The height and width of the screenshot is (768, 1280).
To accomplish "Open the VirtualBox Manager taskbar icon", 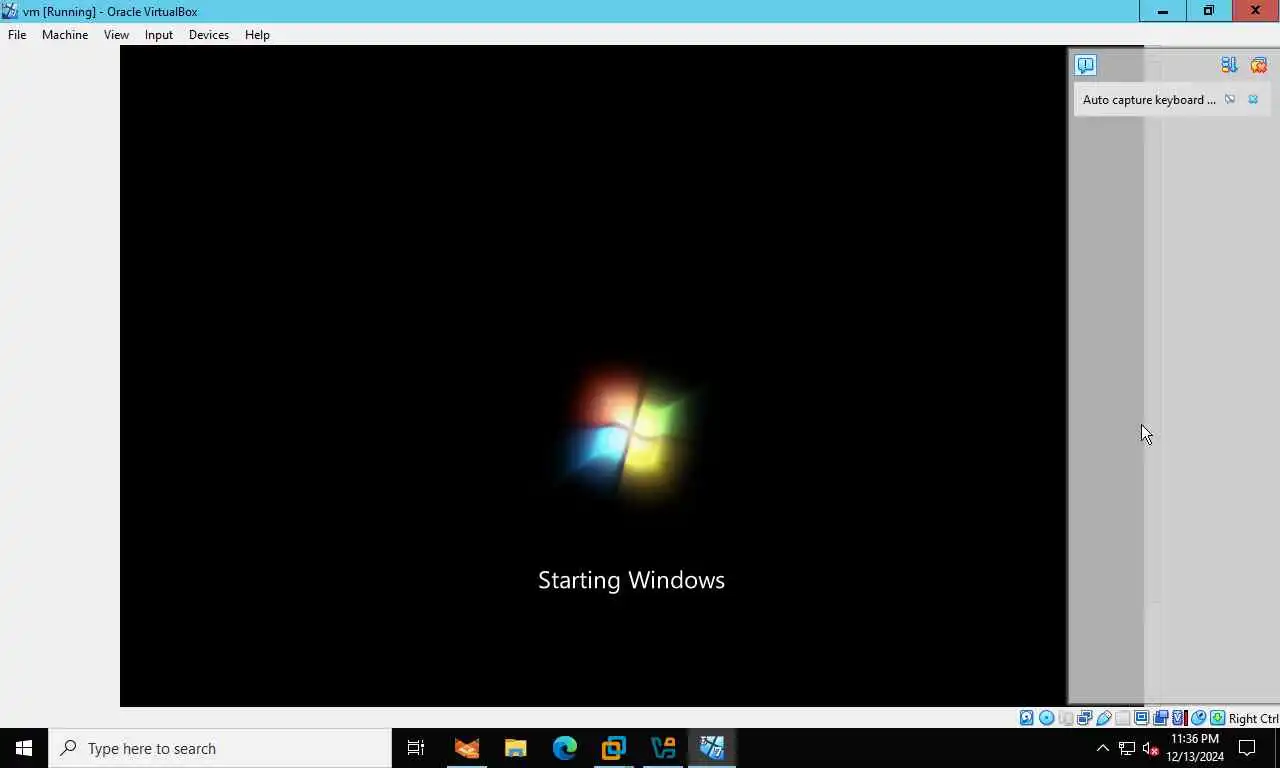I will [x=662, y=748].
